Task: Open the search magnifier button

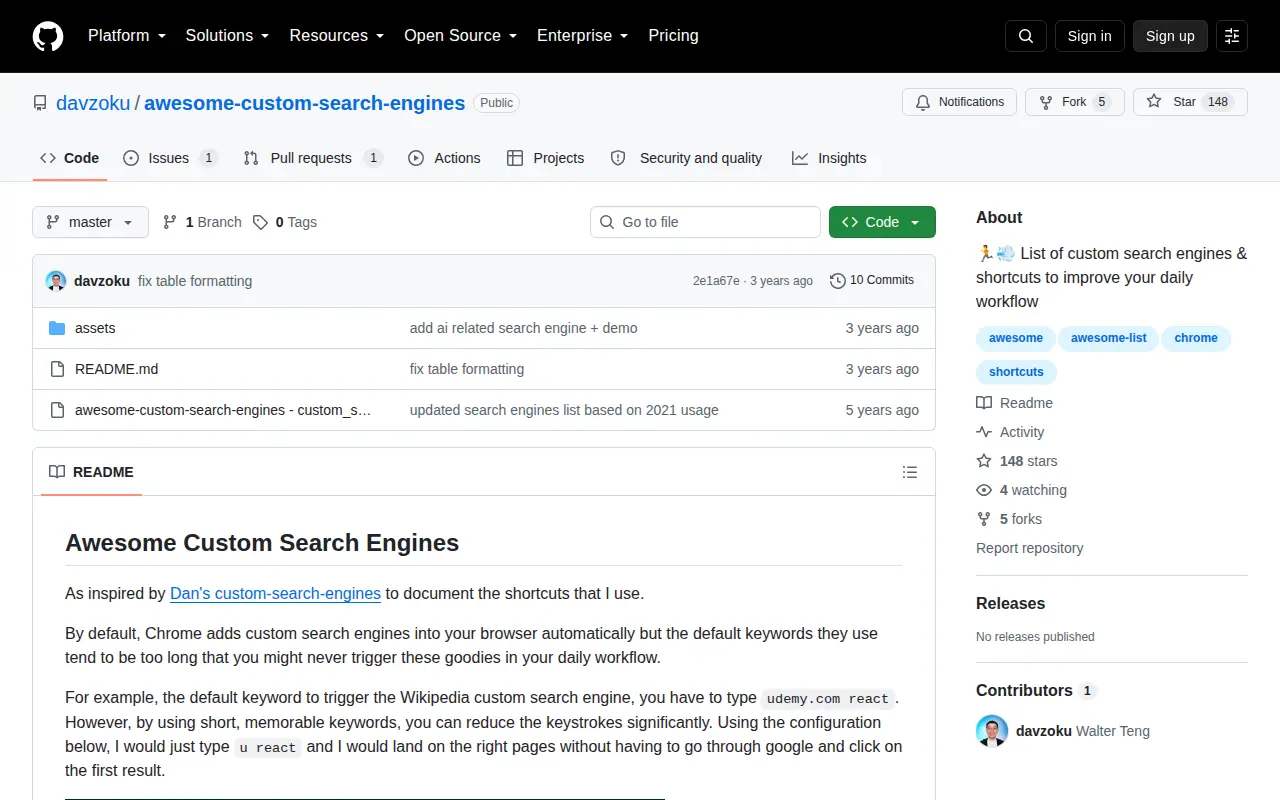Action: click(x=1026, y=36)
